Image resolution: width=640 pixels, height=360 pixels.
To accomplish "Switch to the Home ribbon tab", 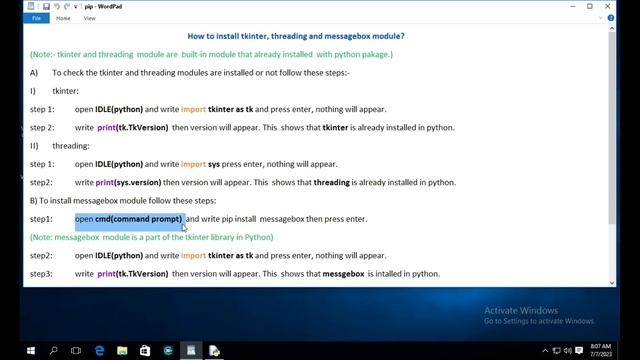I will (x=63, y=18).
